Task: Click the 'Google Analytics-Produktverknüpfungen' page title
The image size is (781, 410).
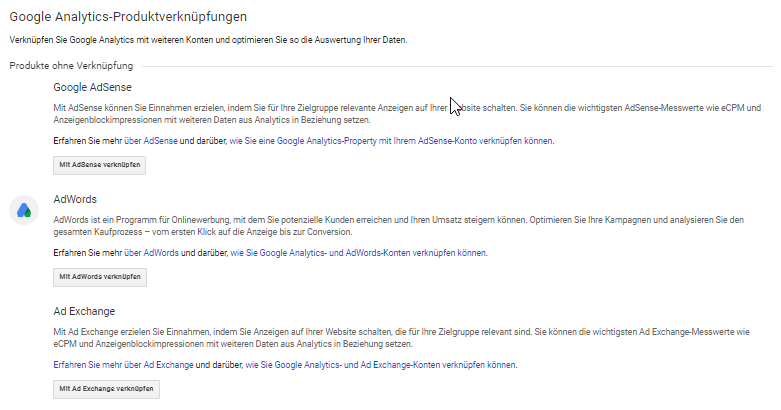Action: click(x=128, y=17)
